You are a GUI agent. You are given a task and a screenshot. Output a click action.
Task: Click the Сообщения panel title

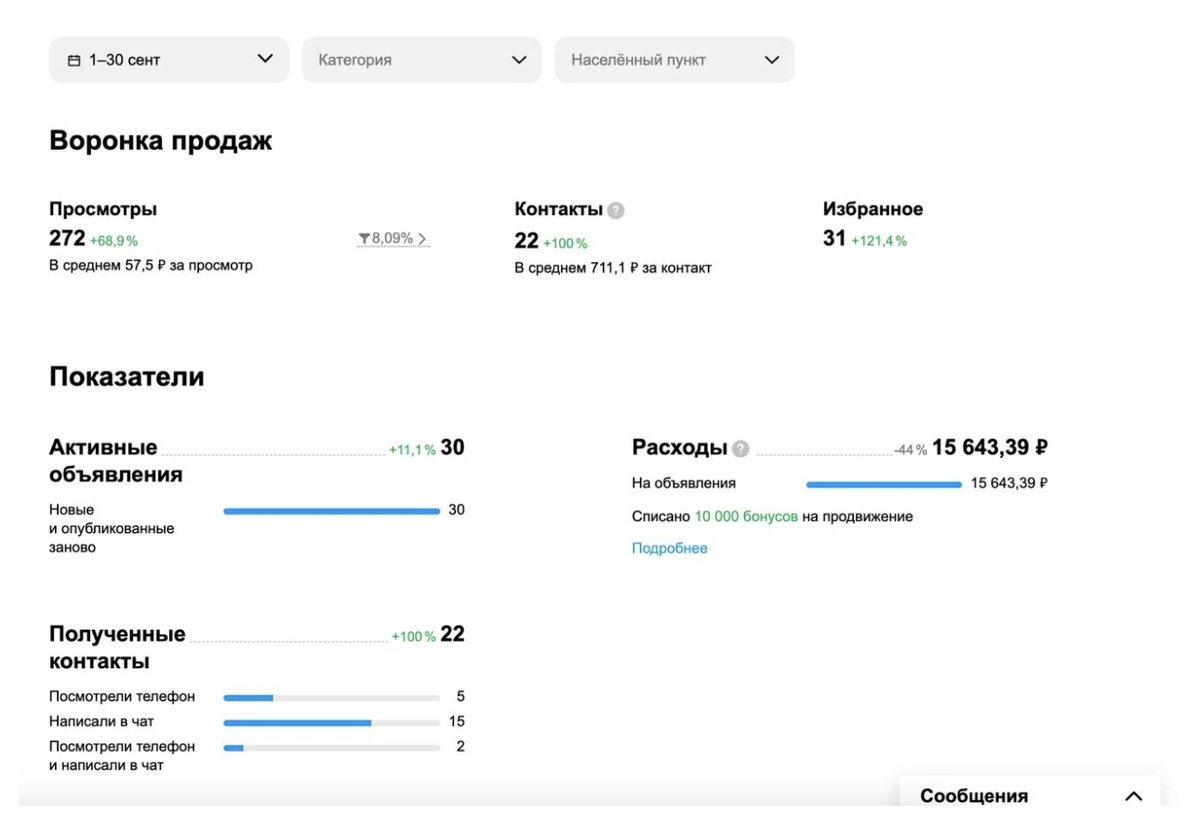click(973, 796)
